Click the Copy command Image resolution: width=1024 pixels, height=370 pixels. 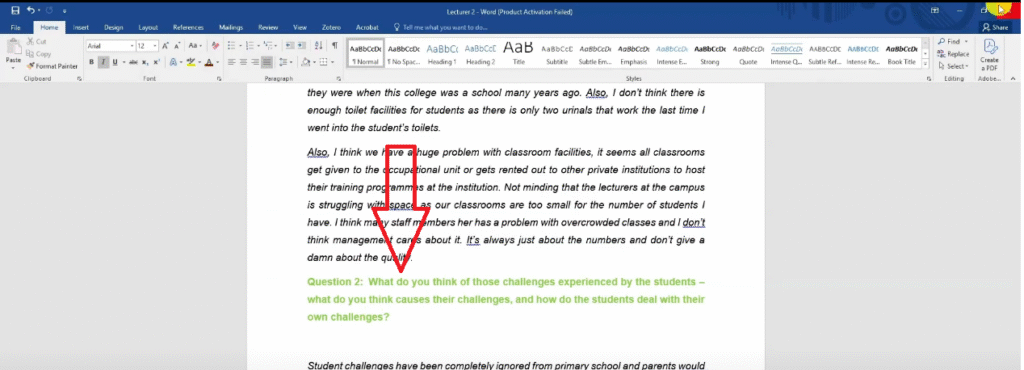(x=39, y=54)
